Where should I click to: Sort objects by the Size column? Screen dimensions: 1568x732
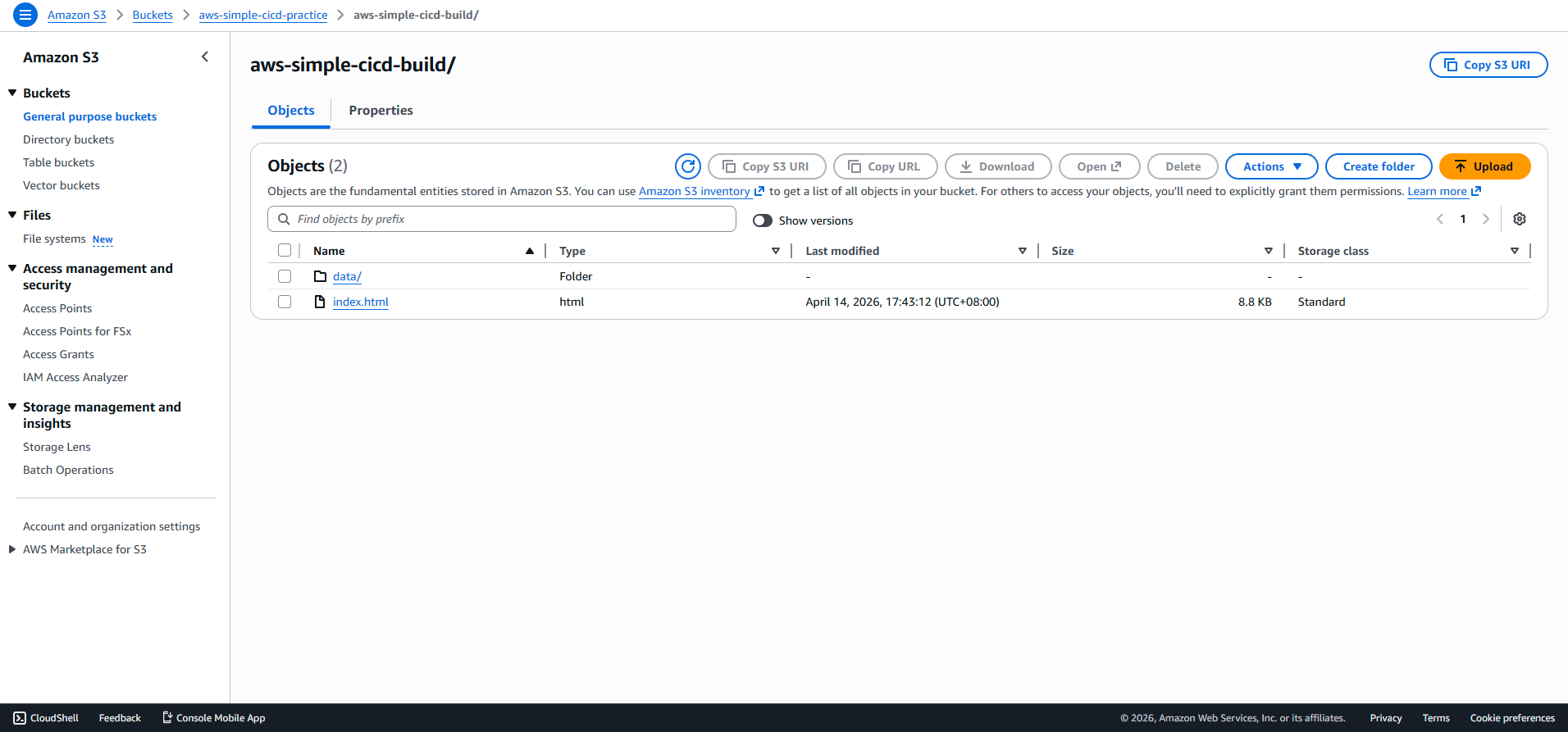[1062, 251]
